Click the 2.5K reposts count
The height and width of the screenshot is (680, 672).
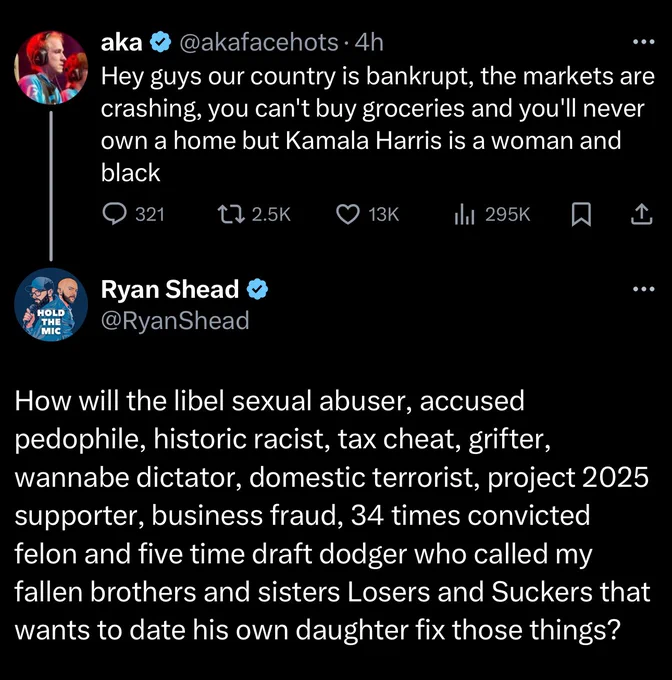[x=271, y=214]
